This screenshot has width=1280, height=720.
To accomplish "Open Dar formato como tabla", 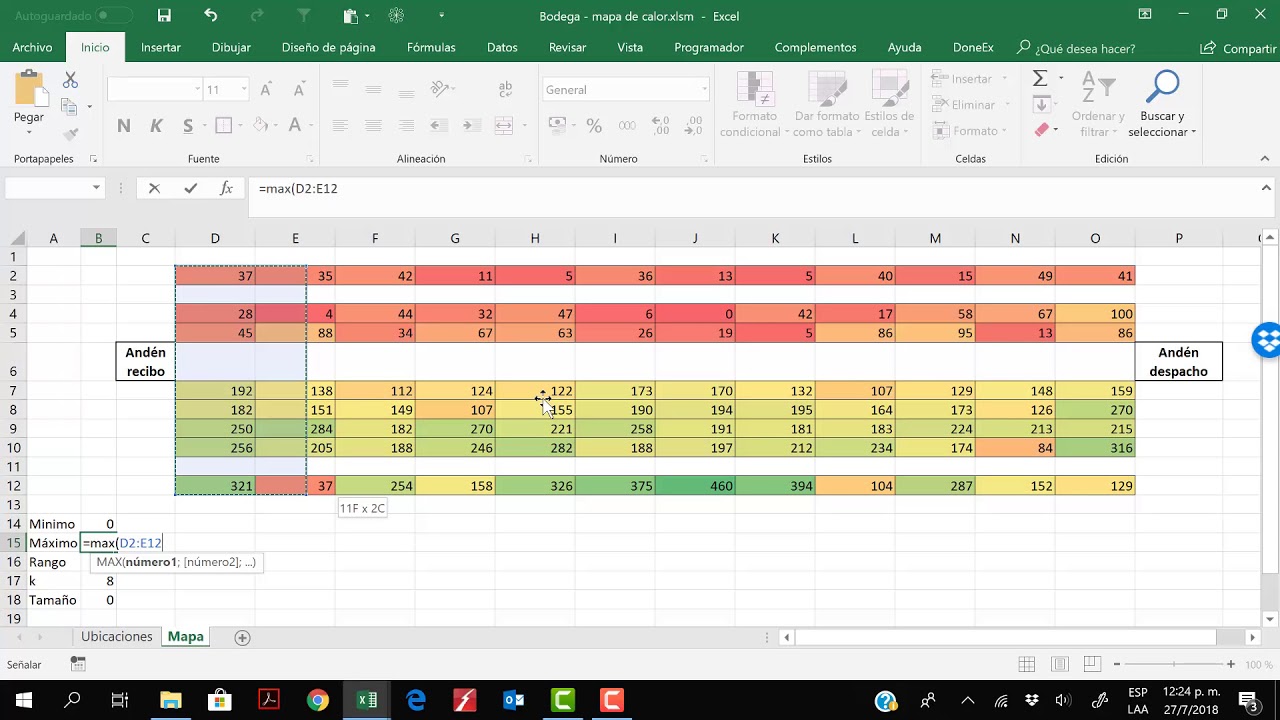I will (827, 104).
